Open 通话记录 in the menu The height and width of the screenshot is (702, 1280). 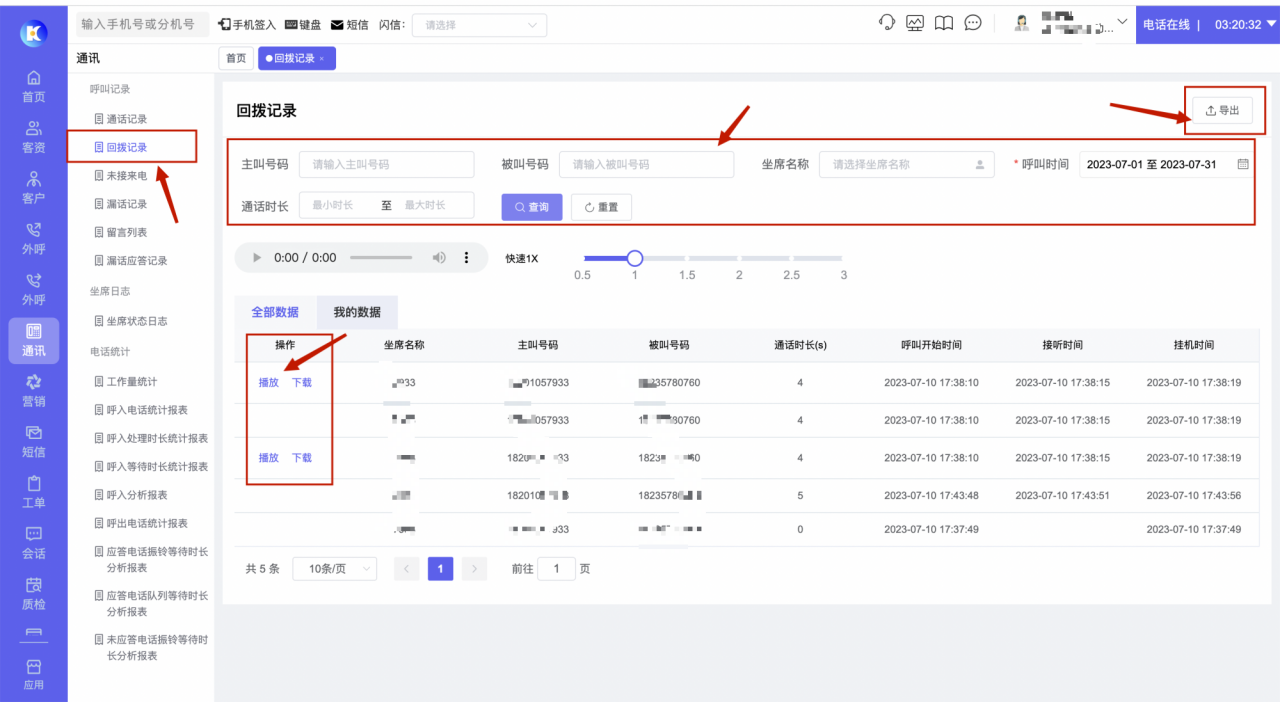click(120, 119)
